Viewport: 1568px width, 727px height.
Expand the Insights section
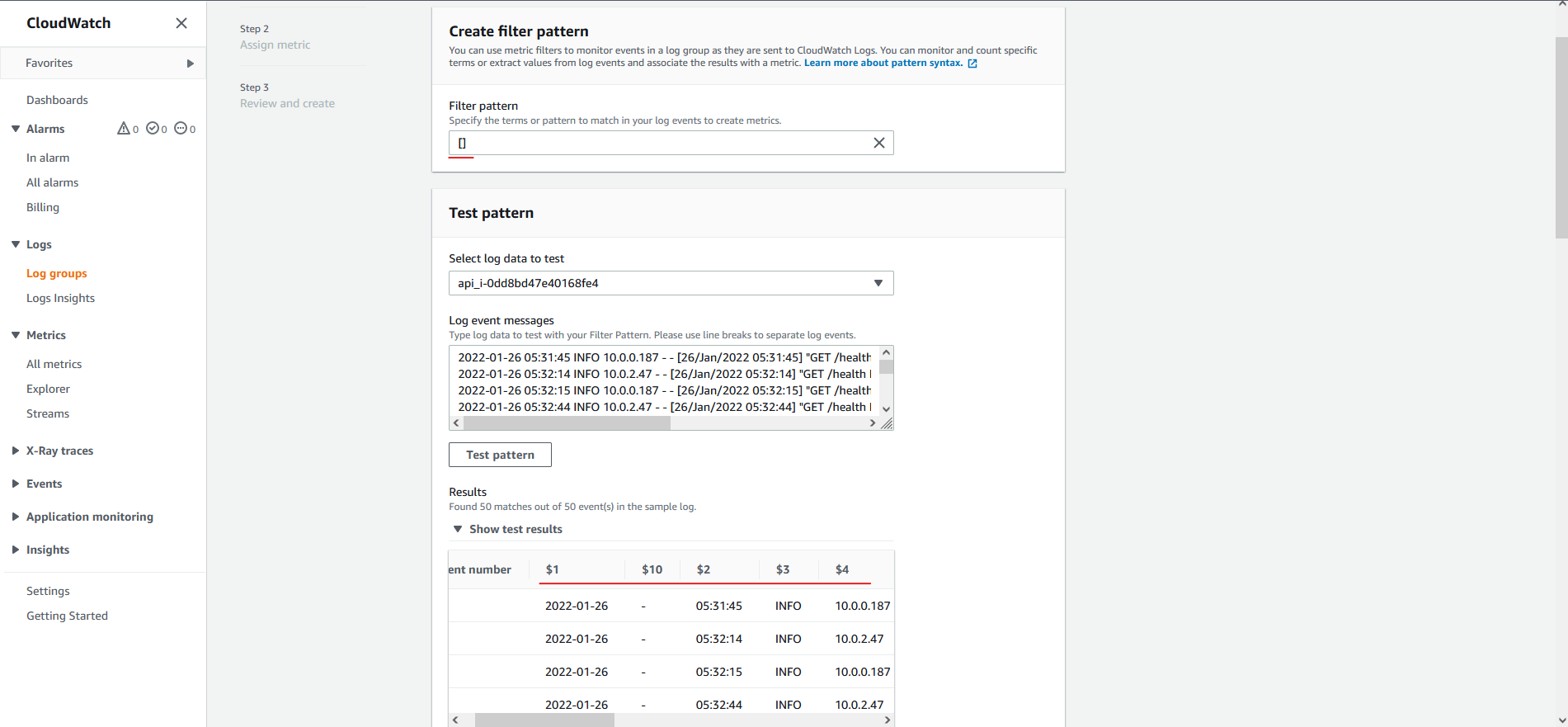click(x=16, y=550)
